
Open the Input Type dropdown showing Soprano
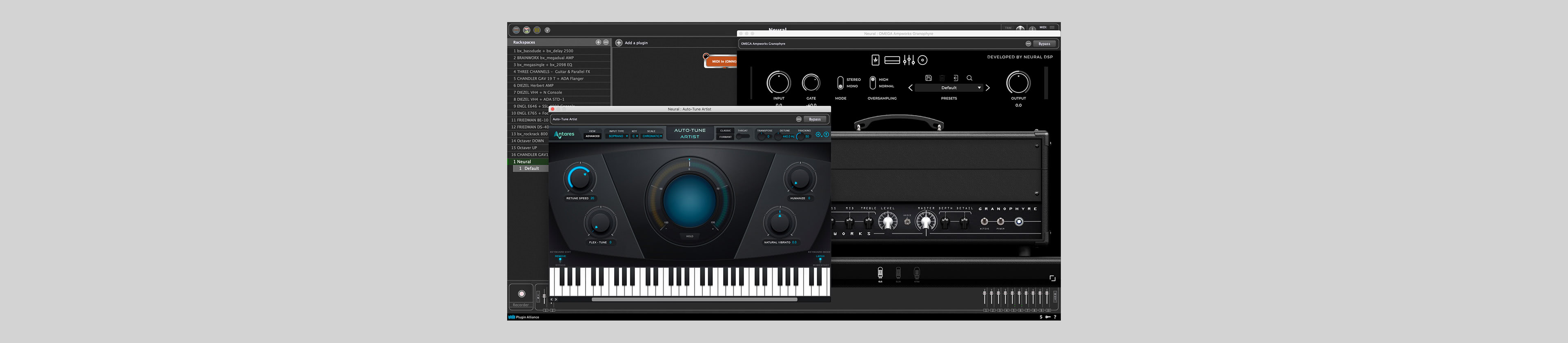[617, 136]
